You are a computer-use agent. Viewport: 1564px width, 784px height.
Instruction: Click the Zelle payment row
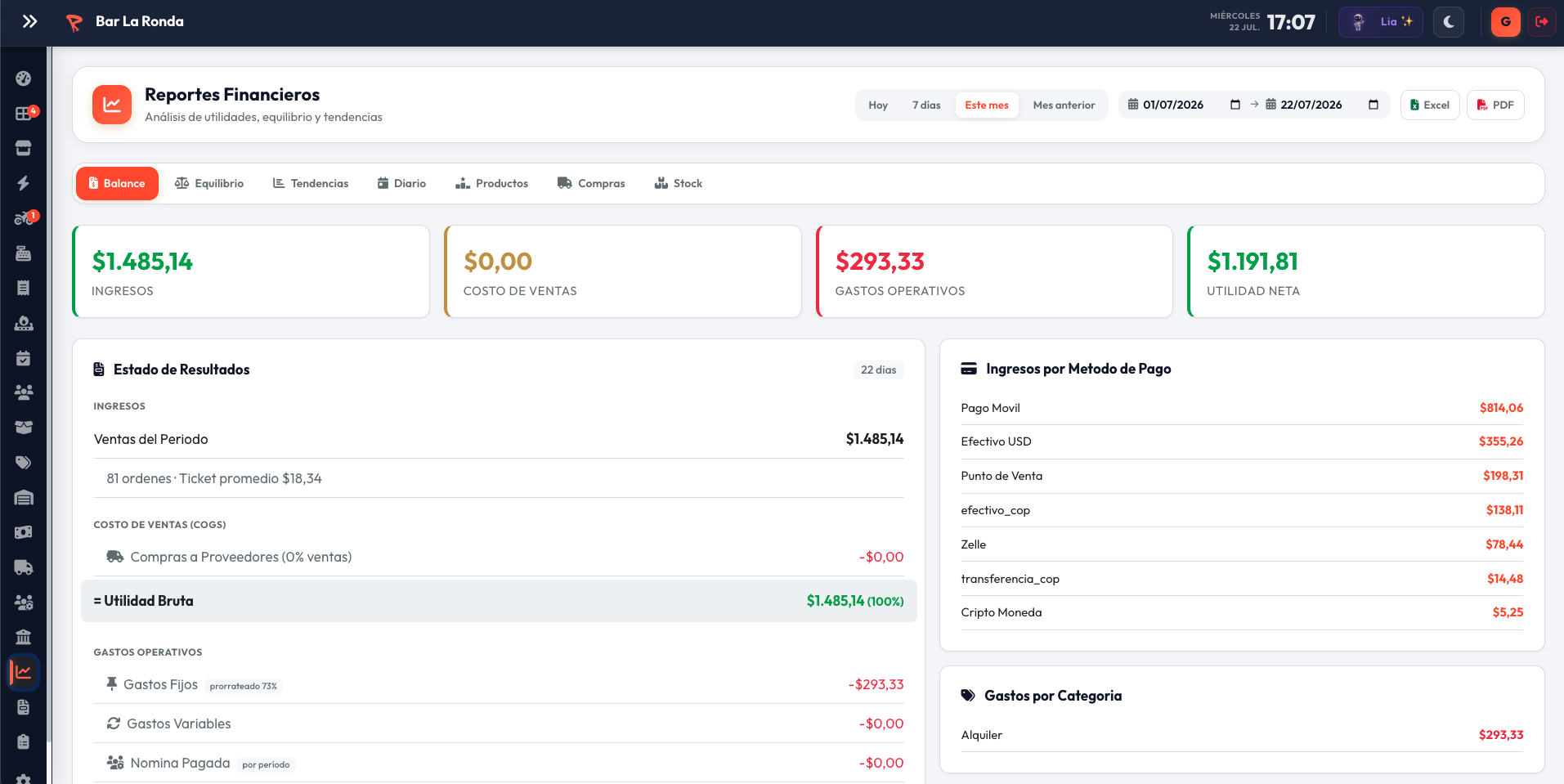tap(1242, 544)
